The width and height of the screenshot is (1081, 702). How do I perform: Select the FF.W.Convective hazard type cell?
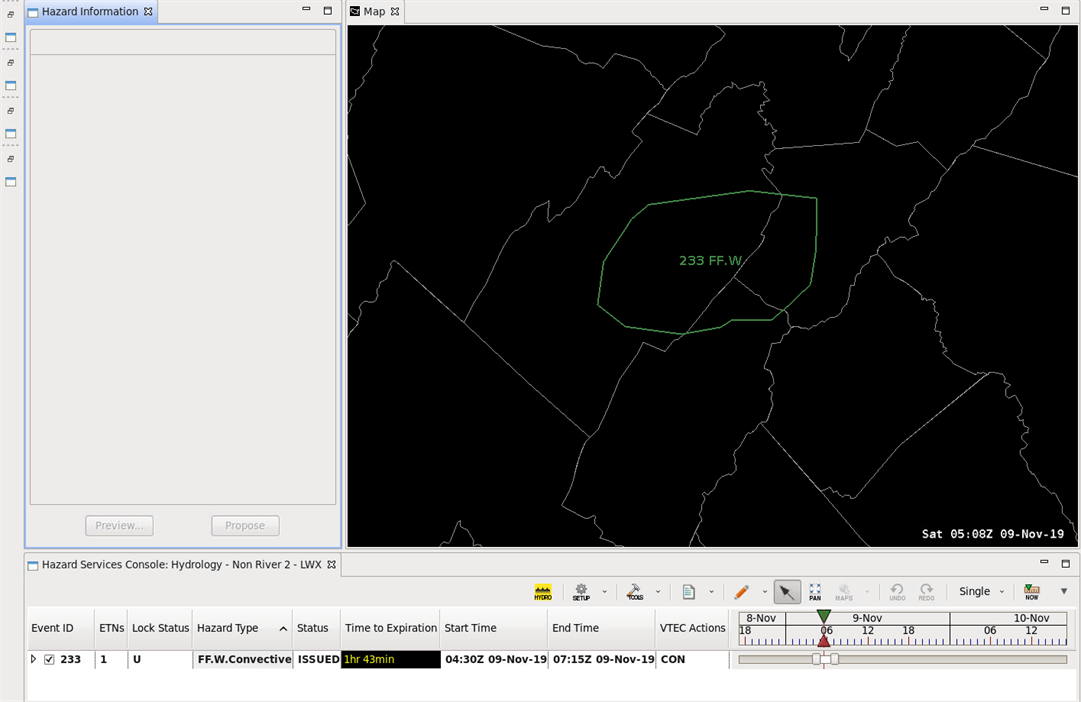(x=243, y=659)
